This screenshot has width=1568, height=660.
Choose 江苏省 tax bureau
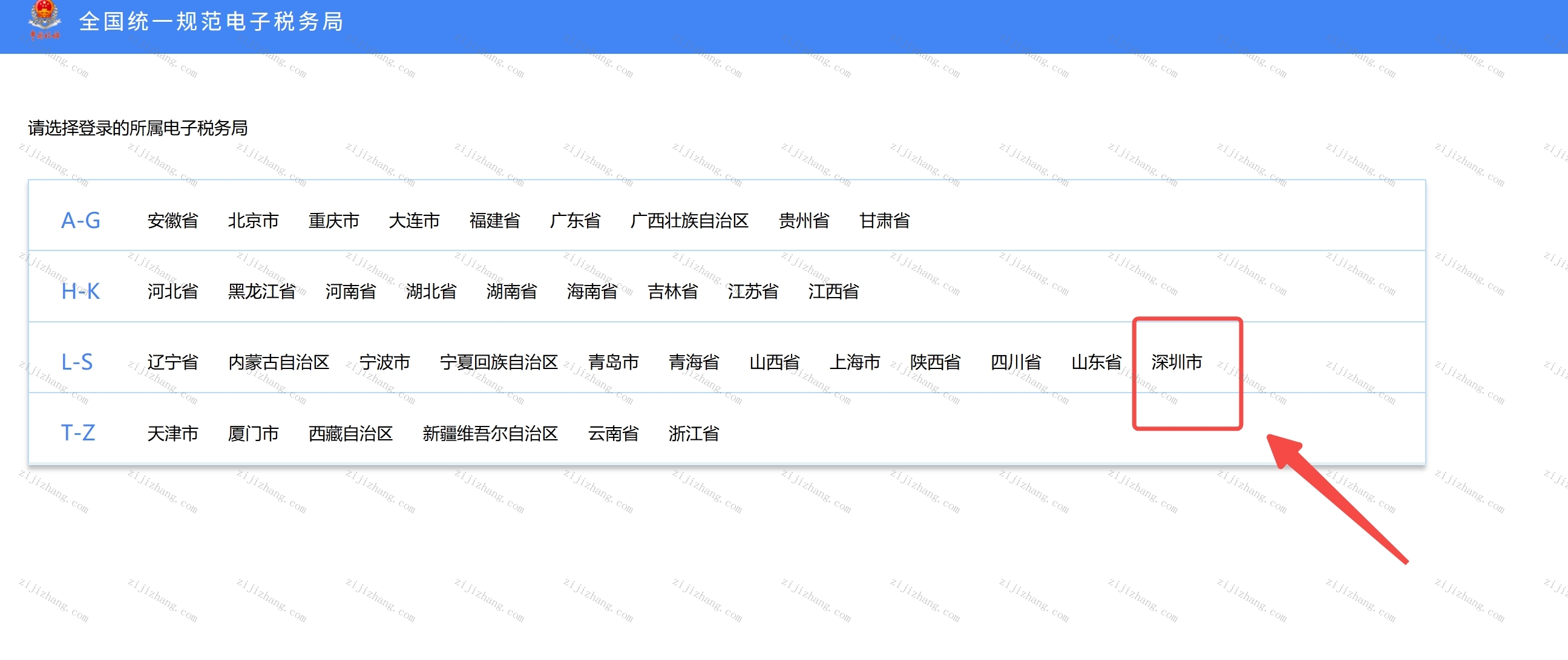[x=753, y=292]
